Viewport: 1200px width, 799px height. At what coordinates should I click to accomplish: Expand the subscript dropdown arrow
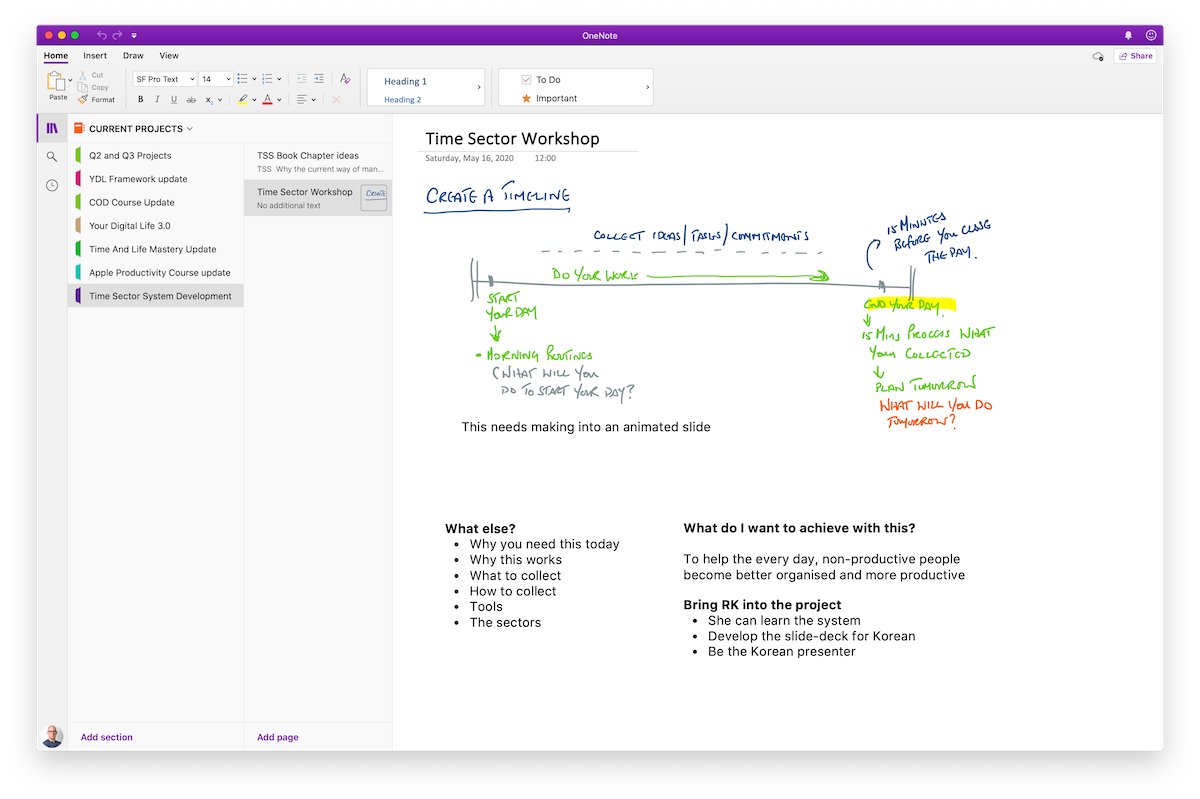[x=221, y=99]
